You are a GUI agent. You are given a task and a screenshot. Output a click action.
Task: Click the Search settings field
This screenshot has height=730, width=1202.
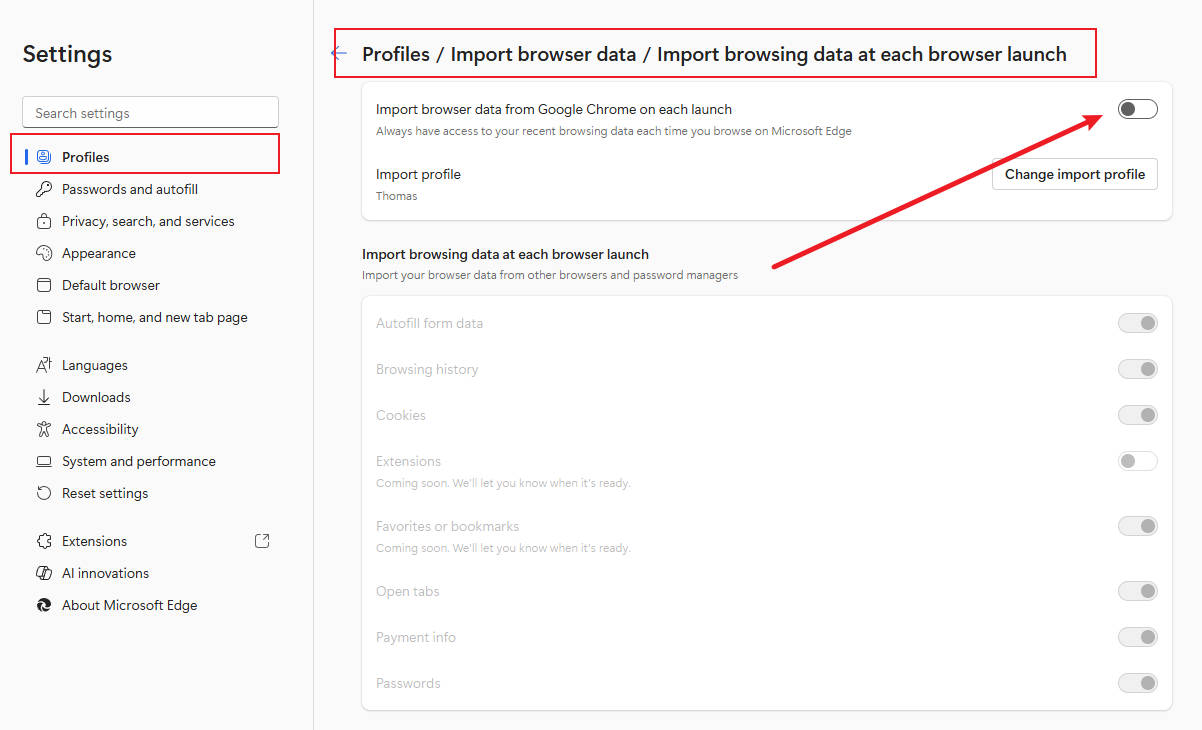pyautogui.click(x=150, y=113)
